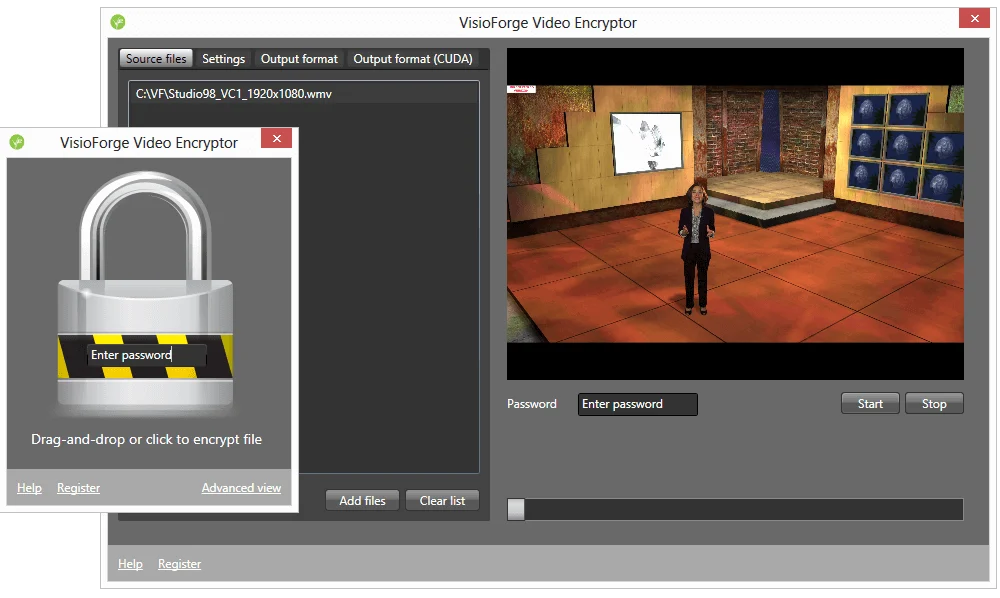This screenshot has width=1000, height=598.
Task: Click the Help link on the padlock dialog
Action: (x=29, y=487)
